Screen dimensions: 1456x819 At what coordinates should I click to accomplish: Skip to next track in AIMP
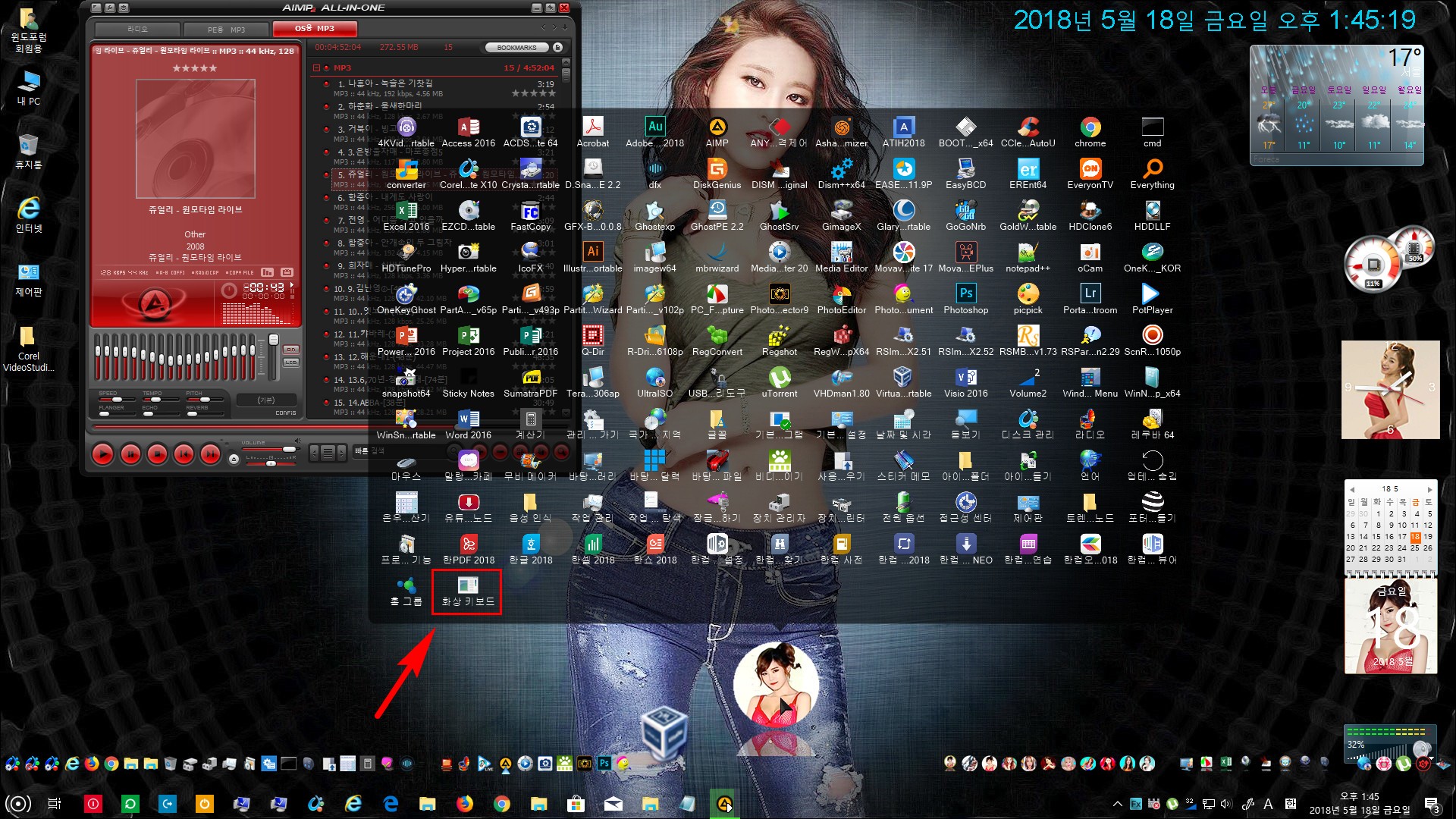(210, 454)
